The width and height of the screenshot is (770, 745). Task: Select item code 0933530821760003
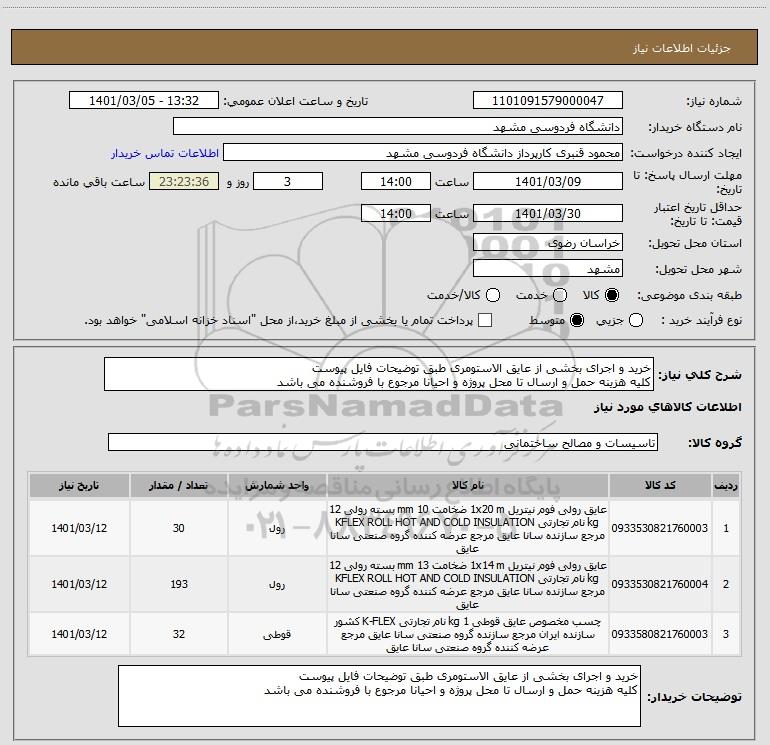(x=660, y=528)
